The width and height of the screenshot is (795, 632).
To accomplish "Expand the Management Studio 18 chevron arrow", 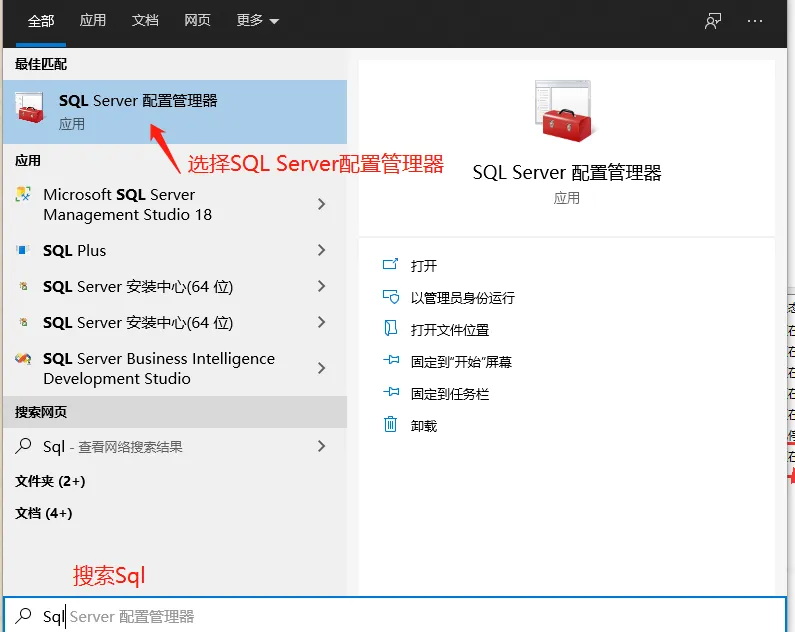I will [x=321, y=204].
